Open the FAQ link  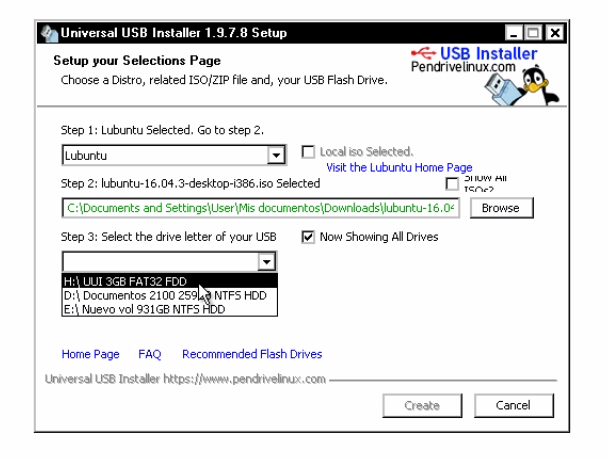point(150,354)
